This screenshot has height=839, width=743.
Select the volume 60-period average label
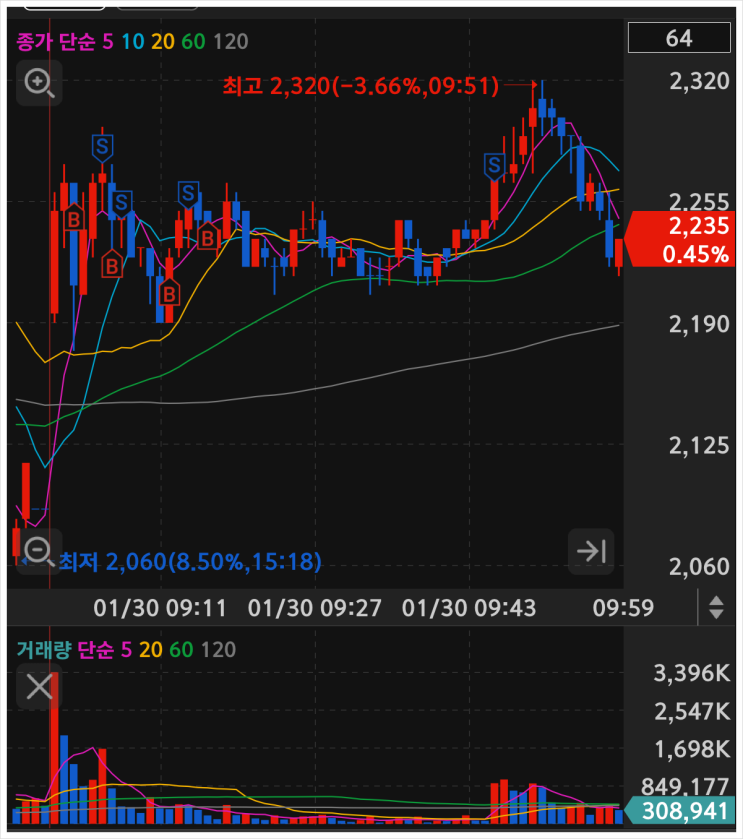point(181,650)
